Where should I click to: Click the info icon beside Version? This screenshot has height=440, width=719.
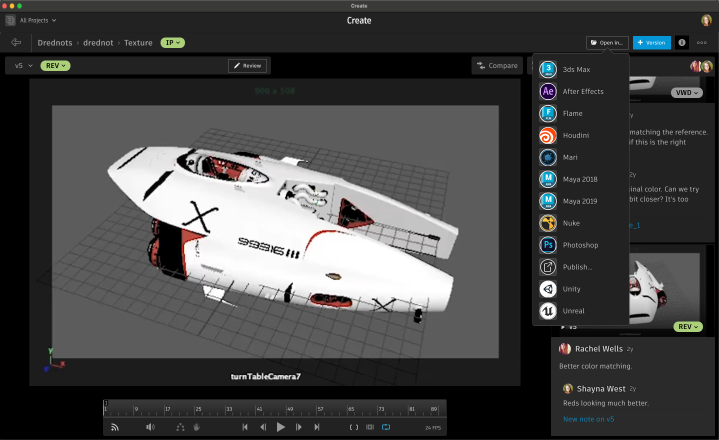682,43
